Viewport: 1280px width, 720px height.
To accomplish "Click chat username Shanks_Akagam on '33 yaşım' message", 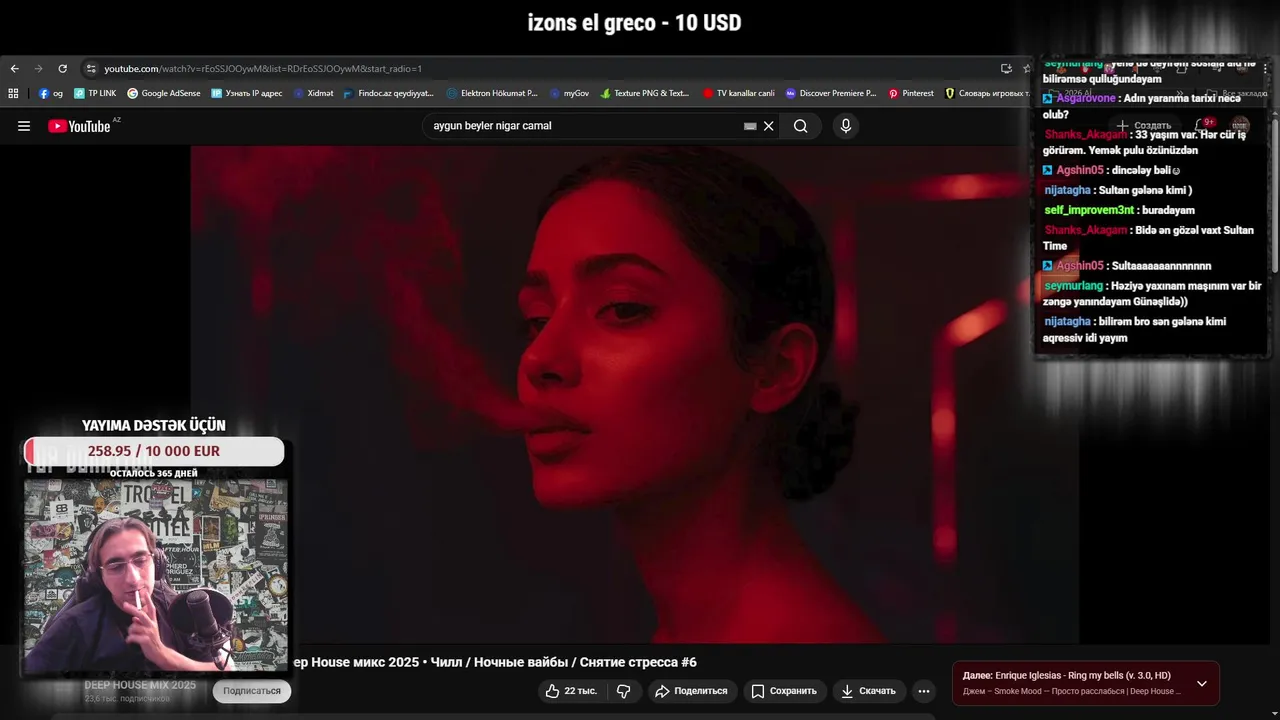I will click(1086, 134).
